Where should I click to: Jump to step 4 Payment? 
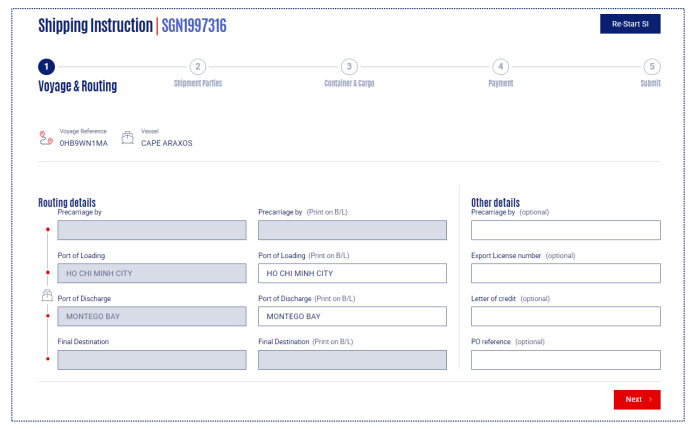(500, 67)
